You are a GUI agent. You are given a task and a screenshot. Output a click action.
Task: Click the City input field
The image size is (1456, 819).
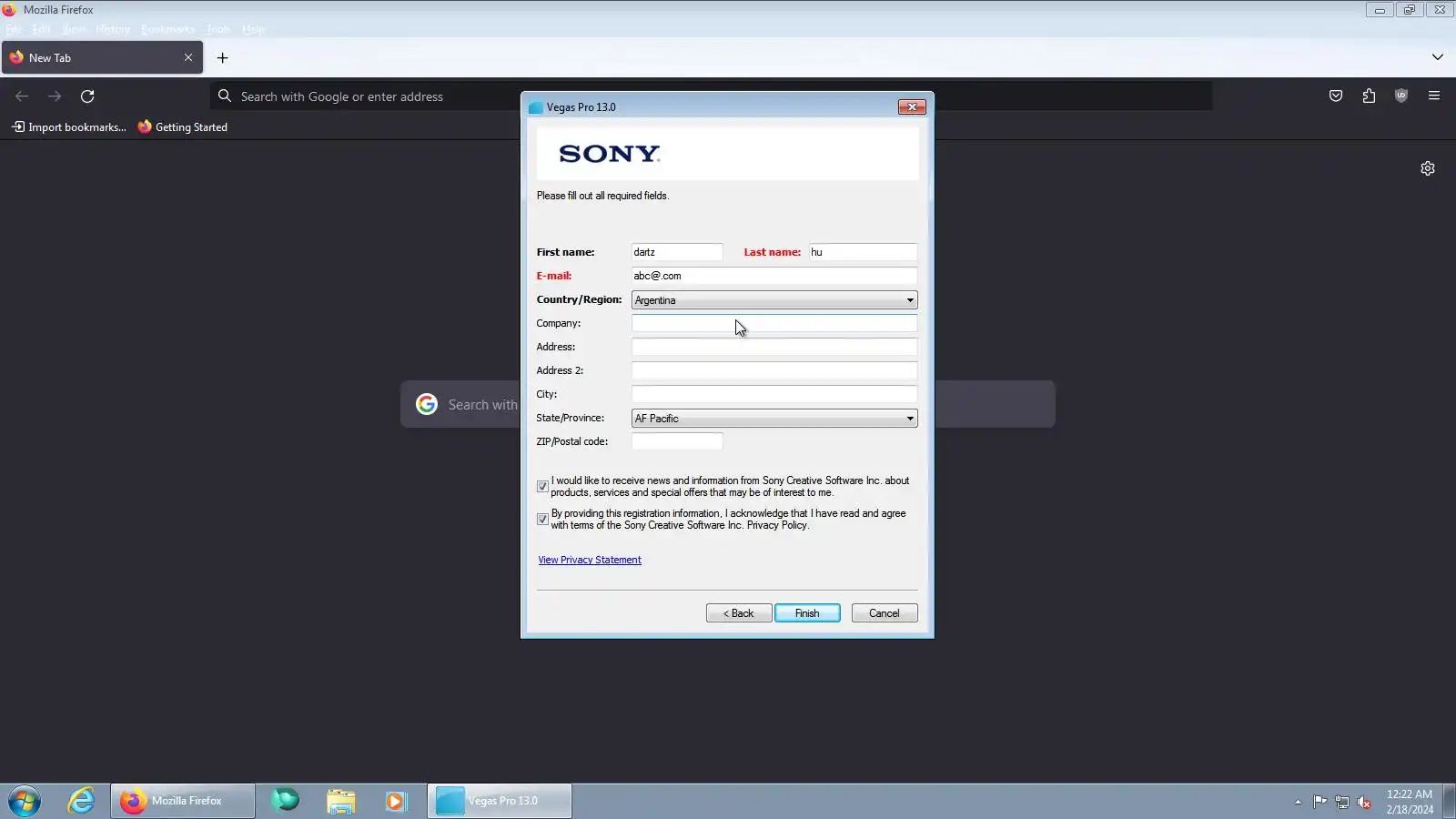[x=774, y=394]
